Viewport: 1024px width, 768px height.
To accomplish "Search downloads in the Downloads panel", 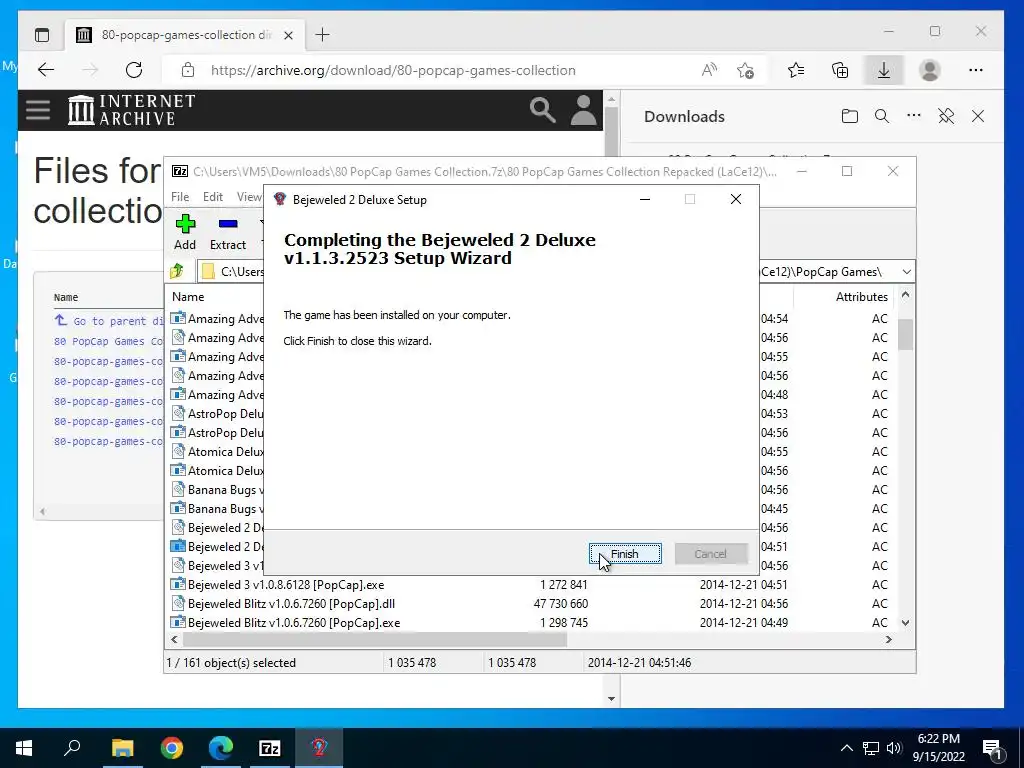I will coord(882,116).
